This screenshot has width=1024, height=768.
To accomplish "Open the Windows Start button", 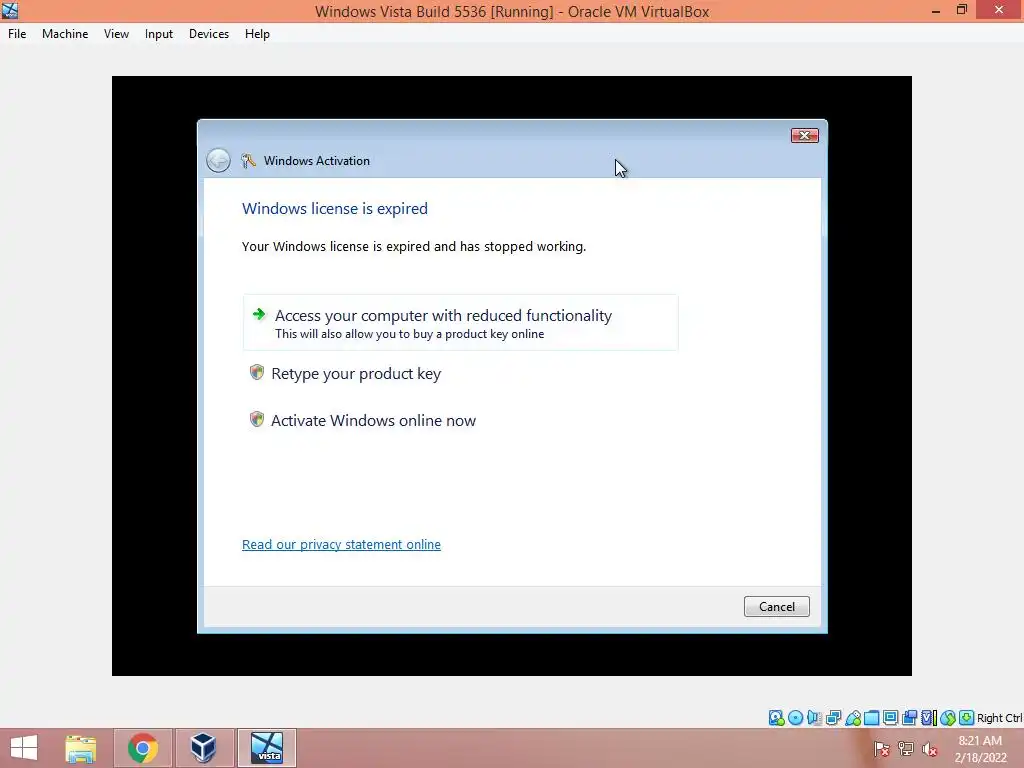I will (x=24, y=748).
